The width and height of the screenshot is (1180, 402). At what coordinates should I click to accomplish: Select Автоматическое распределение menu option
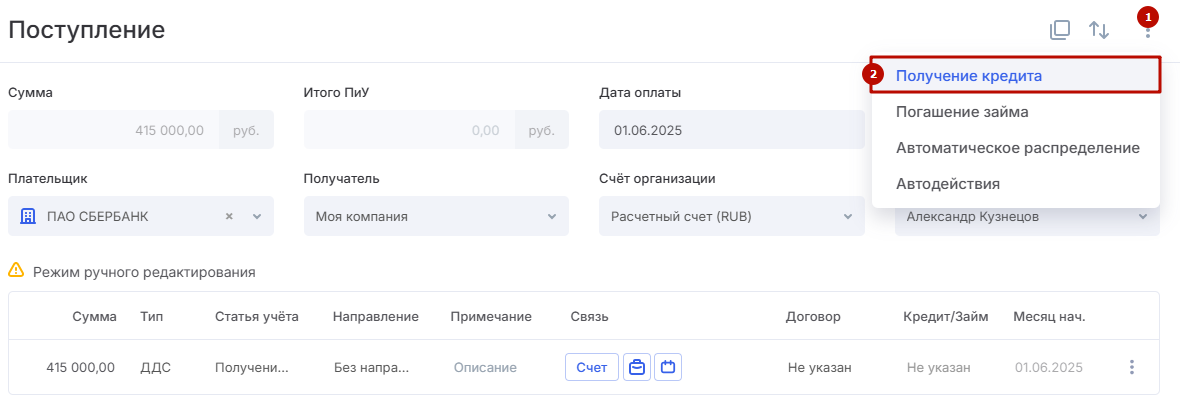pyautogui.click(x=1015, y=148)
